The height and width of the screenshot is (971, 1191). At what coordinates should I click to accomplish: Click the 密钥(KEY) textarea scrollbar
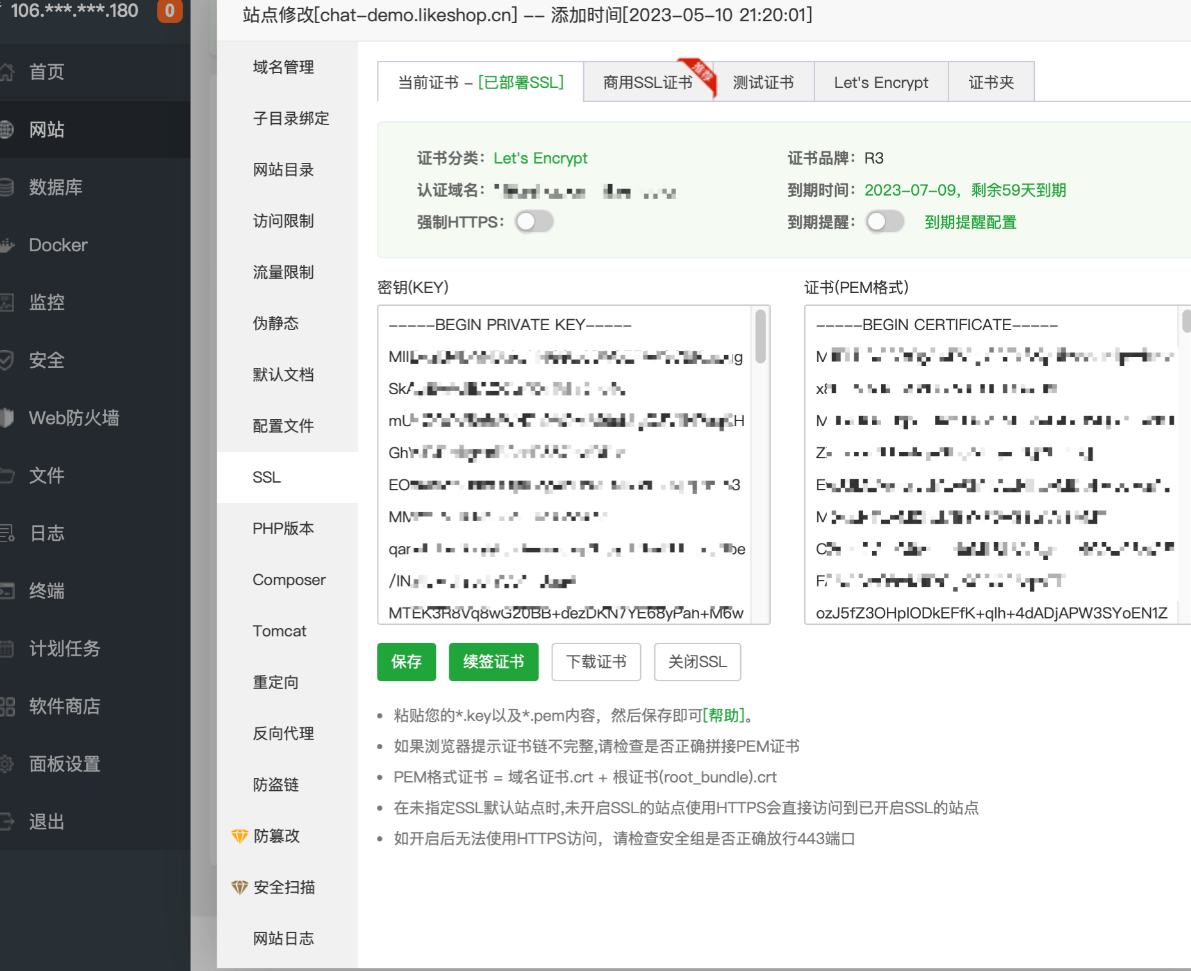761,337
